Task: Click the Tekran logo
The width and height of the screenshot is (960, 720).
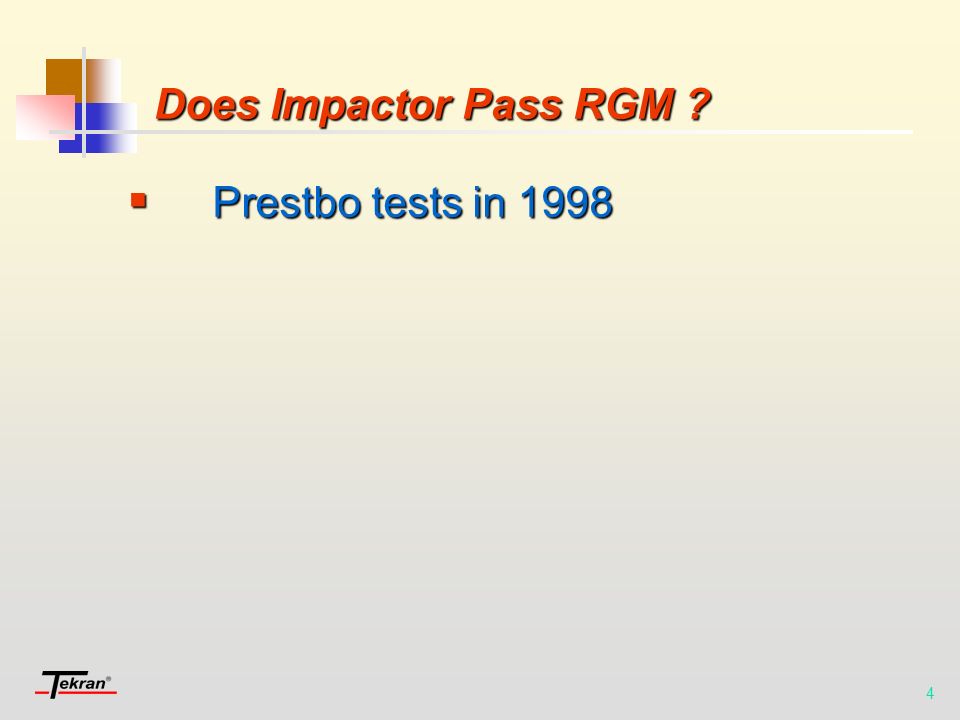Action: [76, 684]
